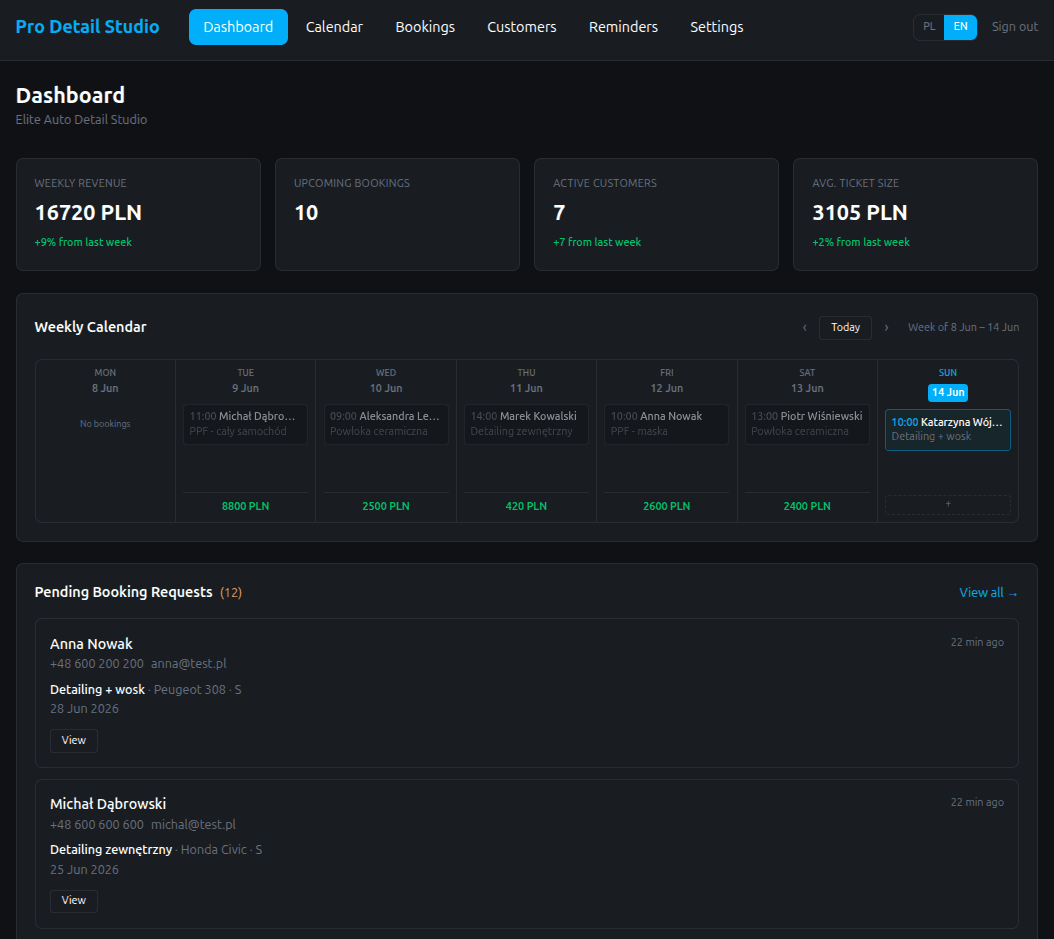The image size is (1054, 939).
Task: Open Katarzyna 10:00 Detailing + wosk booking
Action: 948,430
